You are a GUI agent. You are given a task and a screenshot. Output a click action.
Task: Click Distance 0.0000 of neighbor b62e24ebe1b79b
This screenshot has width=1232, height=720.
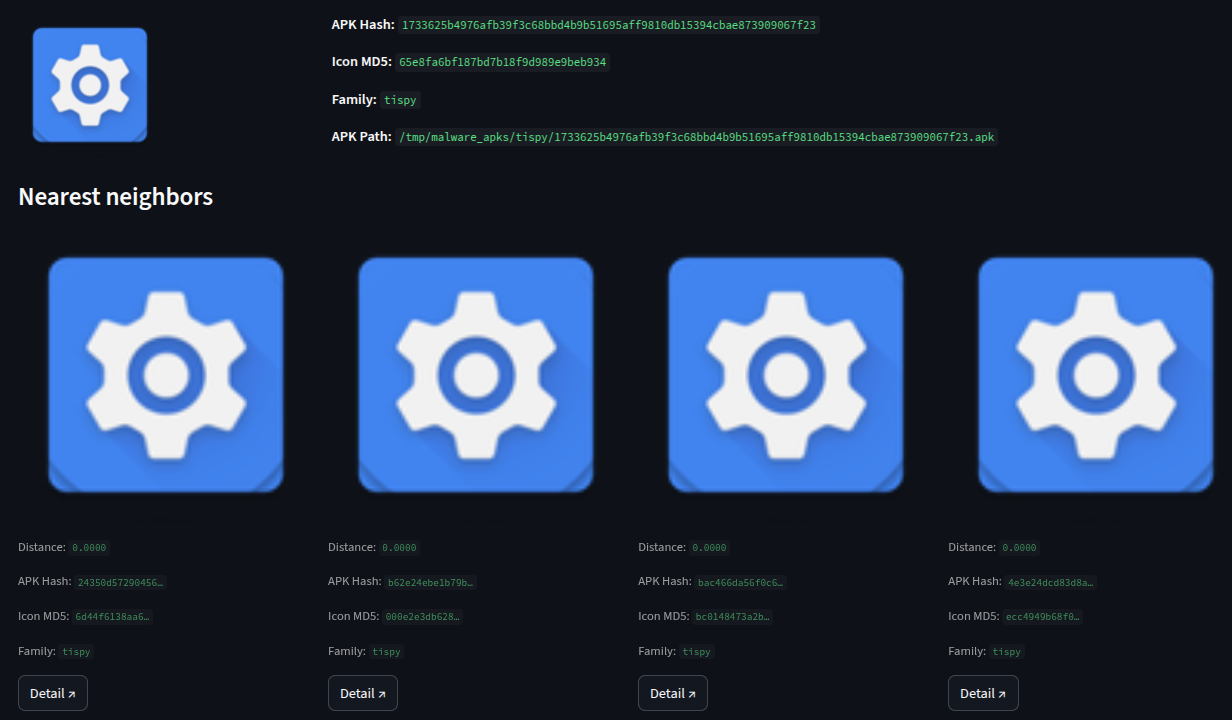click(x=399, y=548)
